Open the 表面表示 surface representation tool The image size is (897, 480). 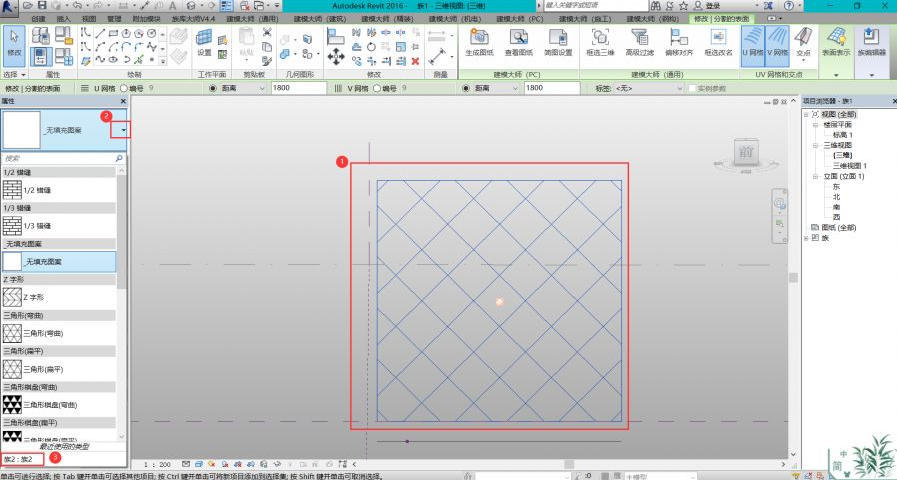(836, 43)
